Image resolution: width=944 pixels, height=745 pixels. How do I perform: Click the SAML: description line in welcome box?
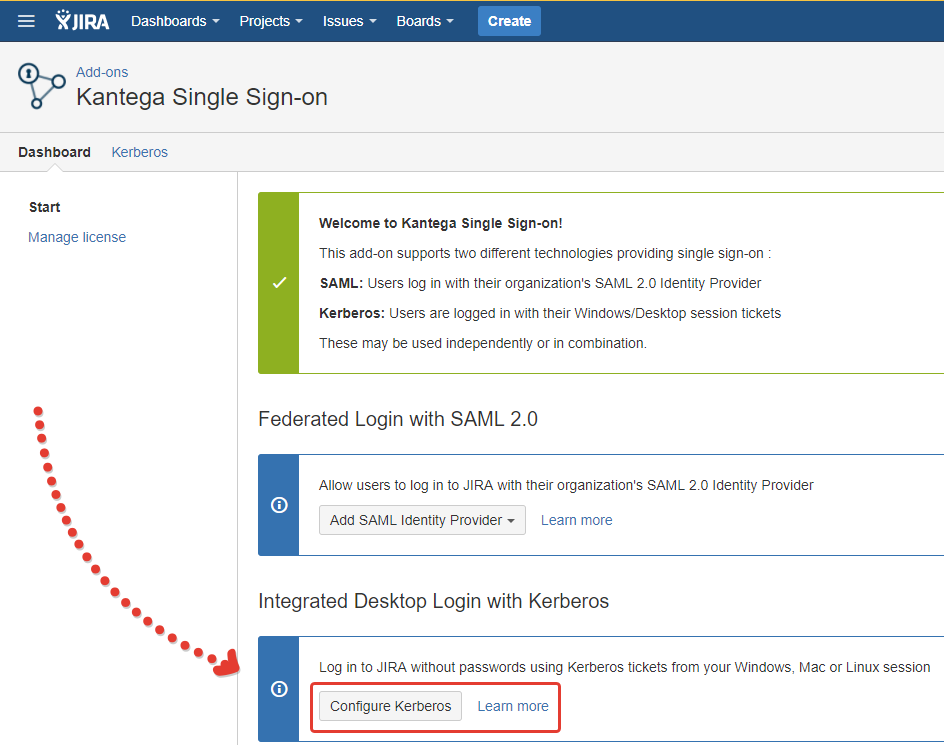coord(541,283)
